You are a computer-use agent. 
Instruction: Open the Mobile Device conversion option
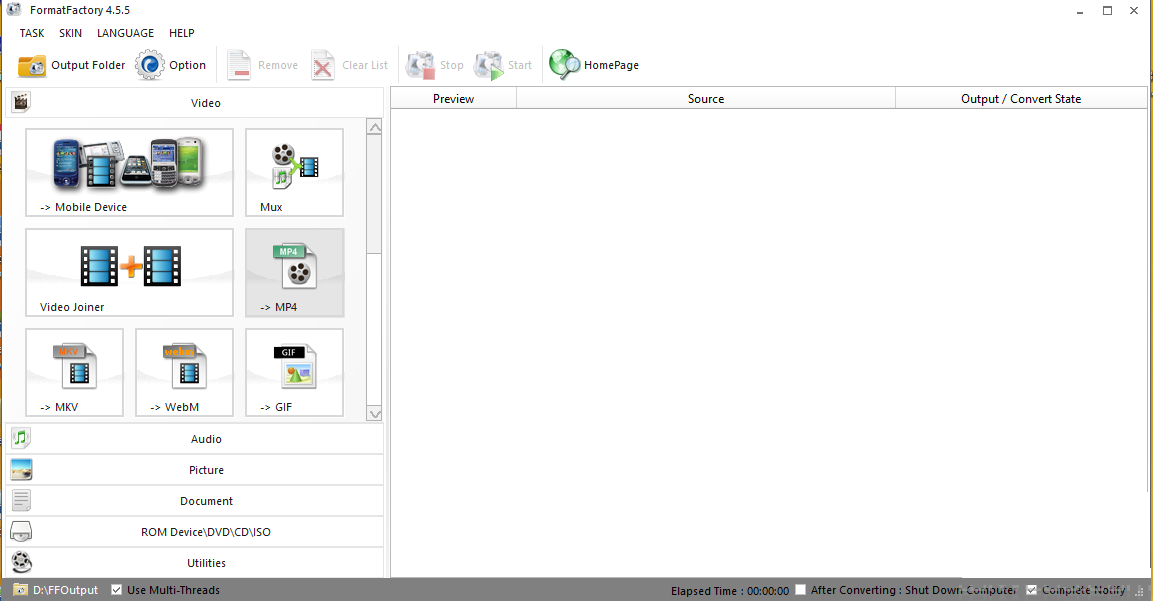tap(128, 172)
